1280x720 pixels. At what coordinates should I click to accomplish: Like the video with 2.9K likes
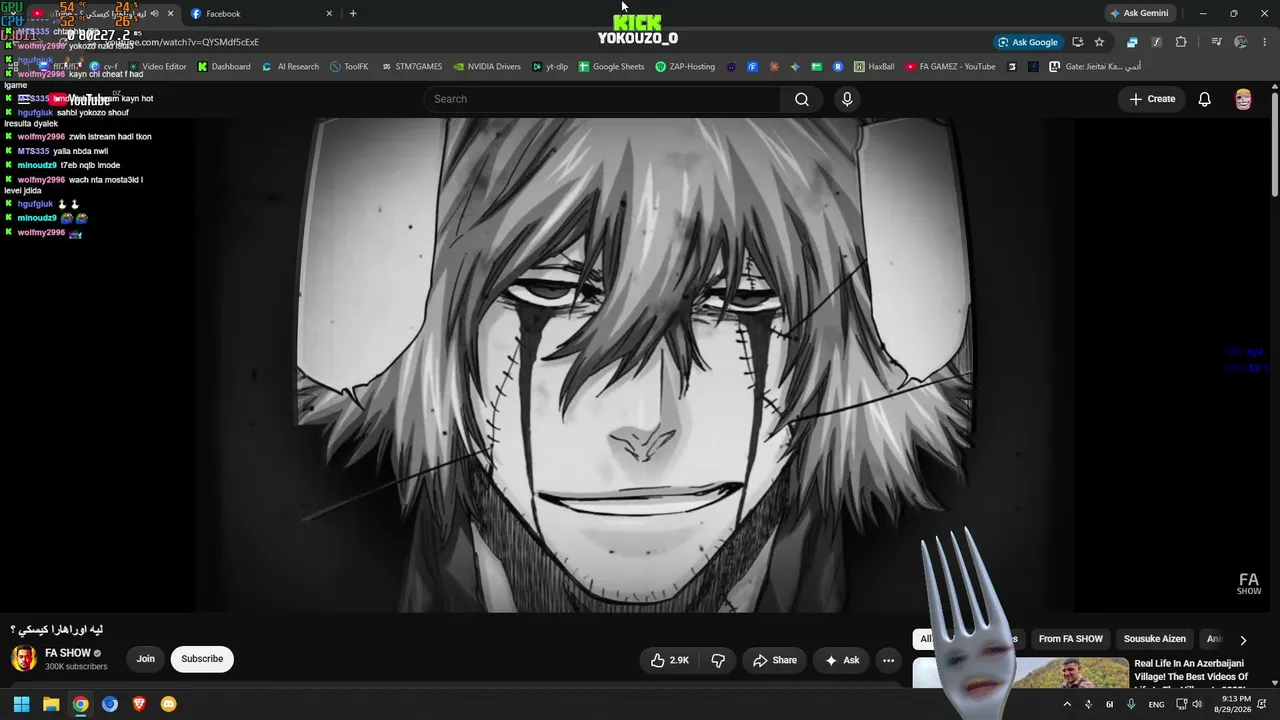click(669, 660)
